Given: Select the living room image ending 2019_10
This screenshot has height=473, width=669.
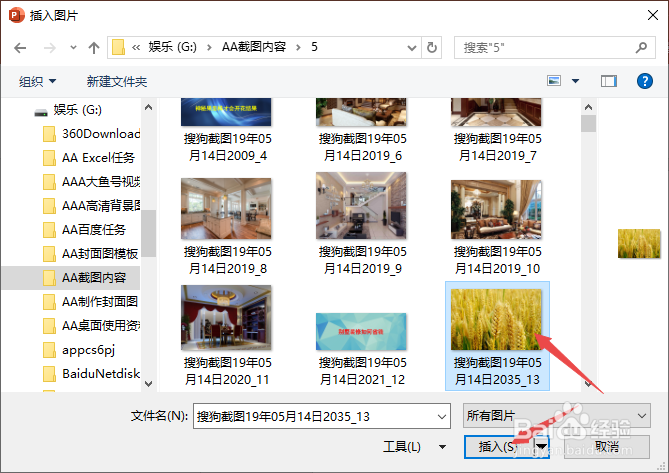Looking at the screenshot, I should tap(497, 227).
